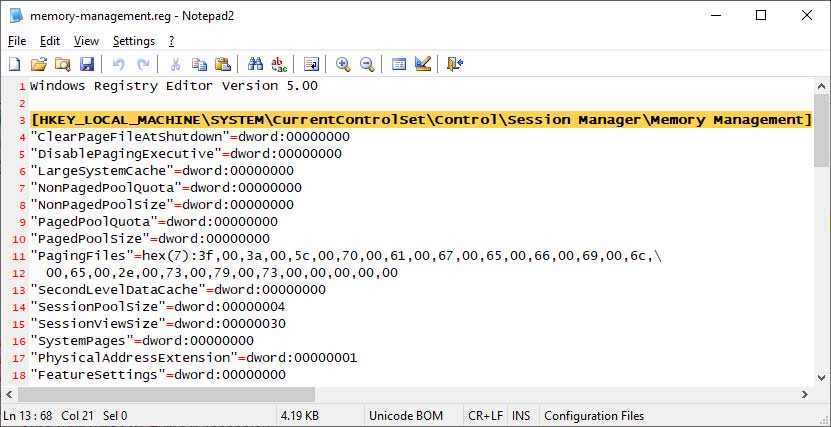
Task: Toggle word wrap toolbar button
Action: (311, 64)
